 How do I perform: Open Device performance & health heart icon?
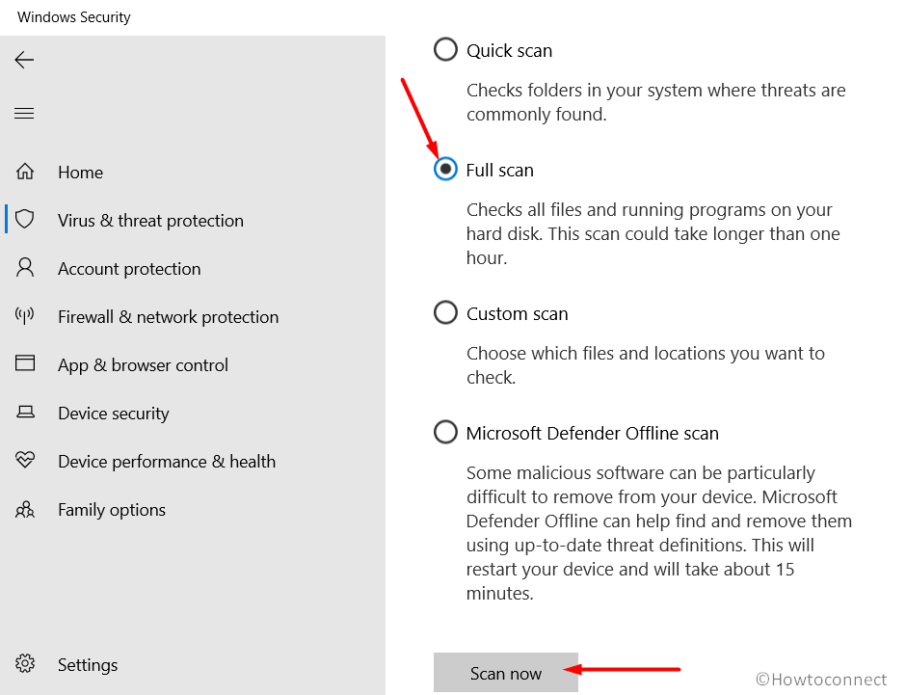pyautogui.click(x=24, y=461)
